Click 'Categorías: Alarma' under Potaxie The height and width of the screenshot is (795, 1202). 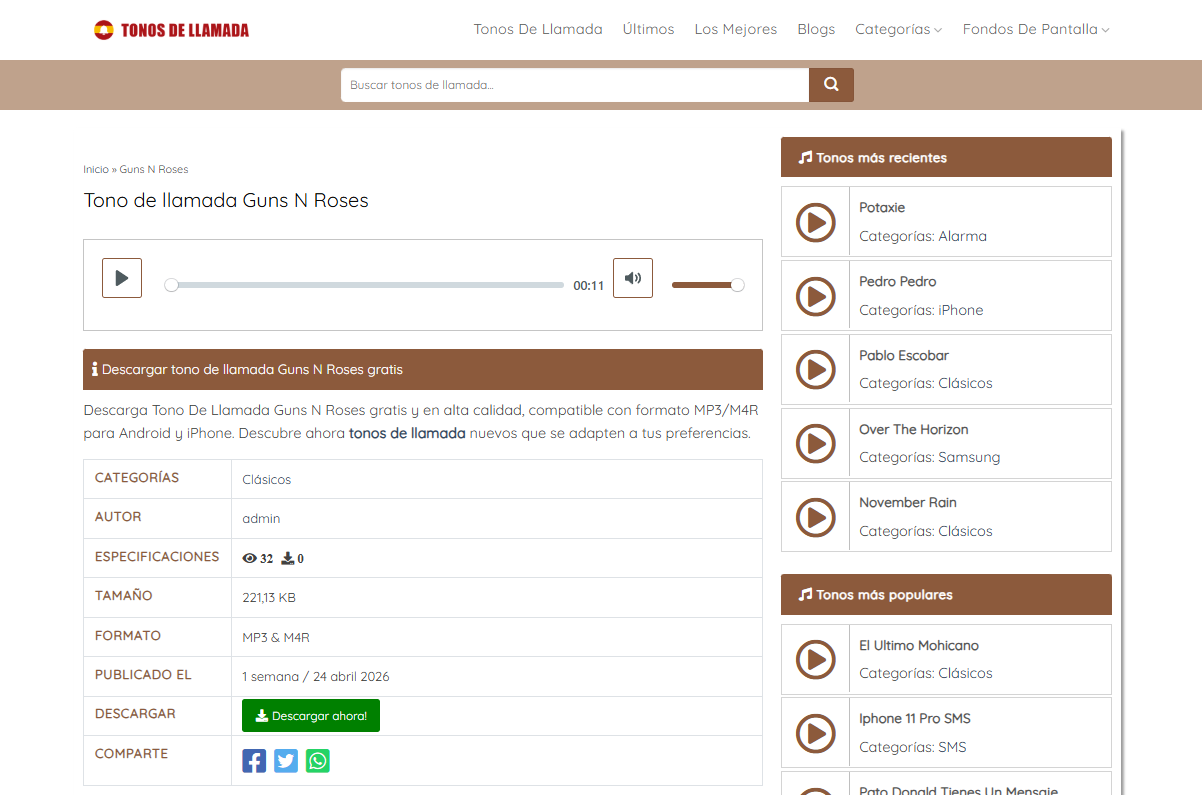pyautogui.click(x=923, y=236)
